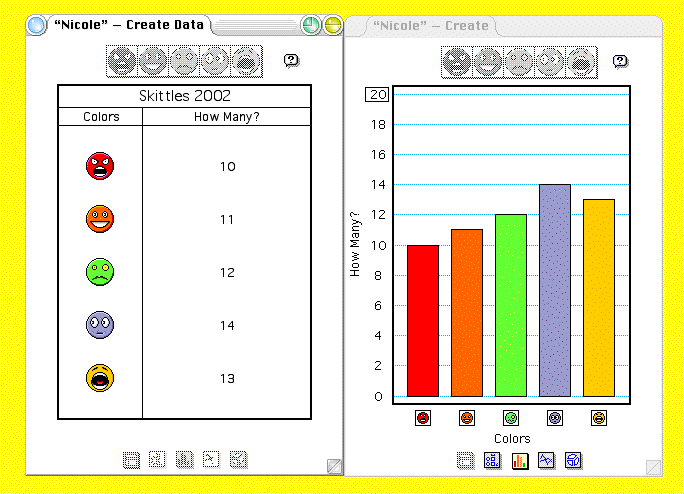The height and width of the screenshot is (494, 684).
Task: Click the 20 maximum scale box on graph
Action: point(377,94)
